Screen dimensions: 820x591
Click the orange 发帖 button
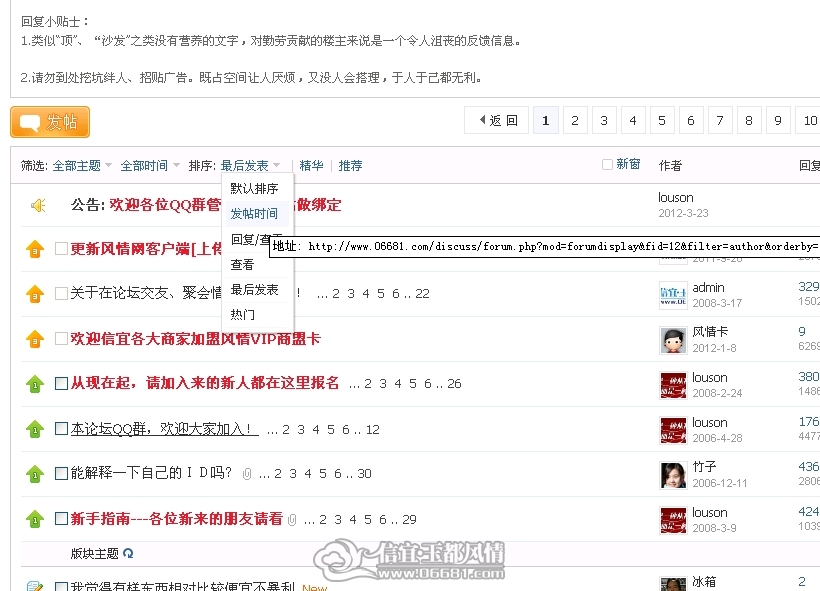pyautogui.click(x=50, y=122)
